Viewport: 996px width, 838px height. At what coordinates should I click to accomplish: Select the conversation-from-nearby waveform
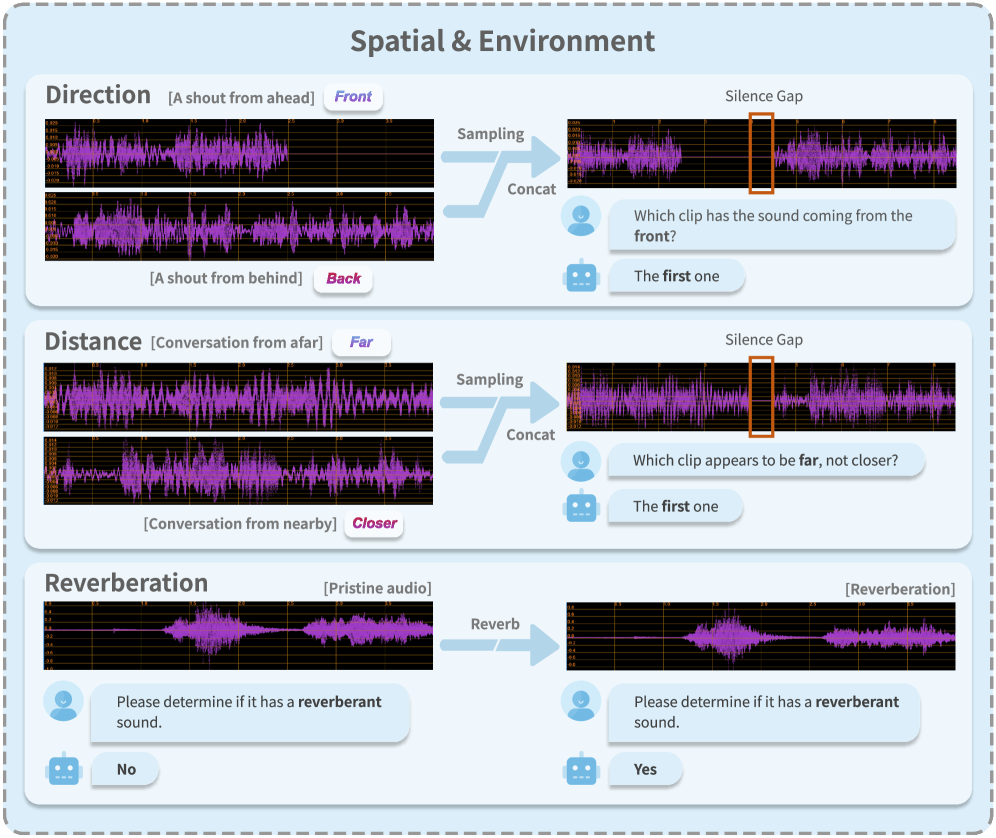(238, 473)
